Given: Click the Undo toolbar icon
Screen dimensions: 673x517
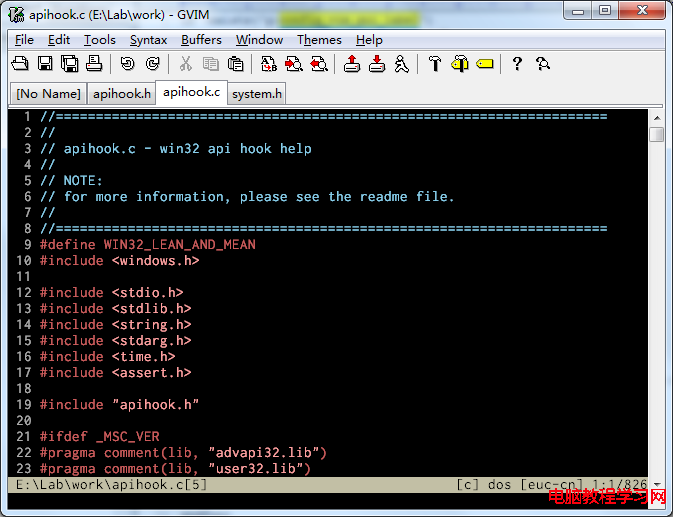Looking at the screenshot, I should tap(127, 64).
